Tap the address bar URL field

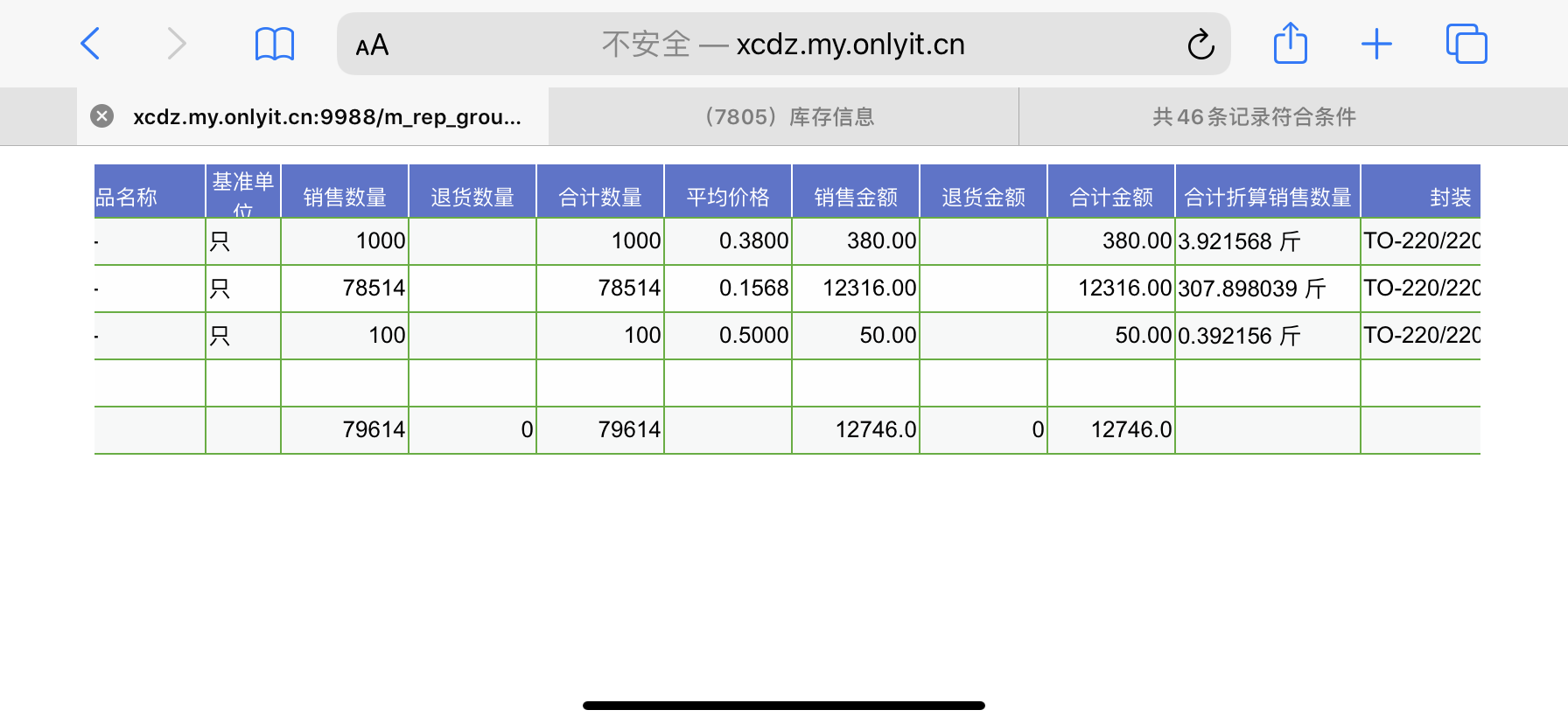[783, 44]
